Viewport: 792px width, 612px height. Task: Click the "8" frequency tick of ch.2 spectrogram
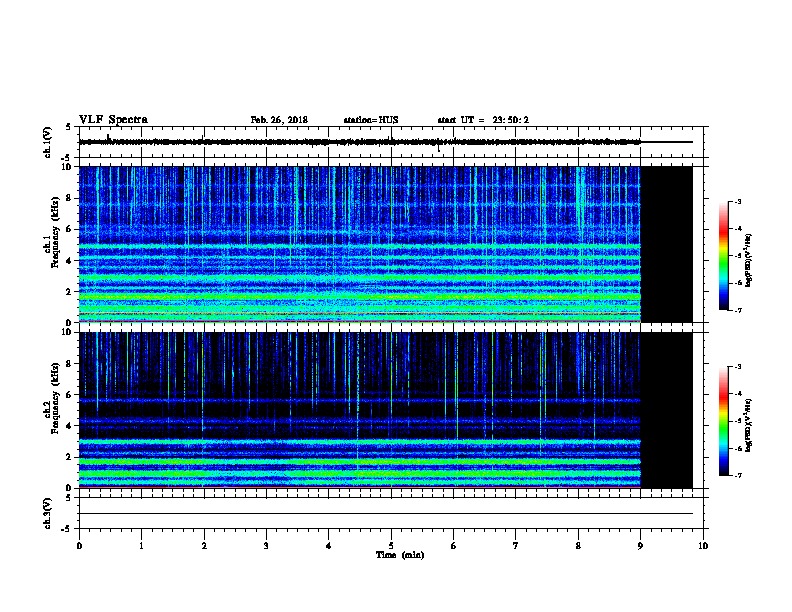pos(70,364)
